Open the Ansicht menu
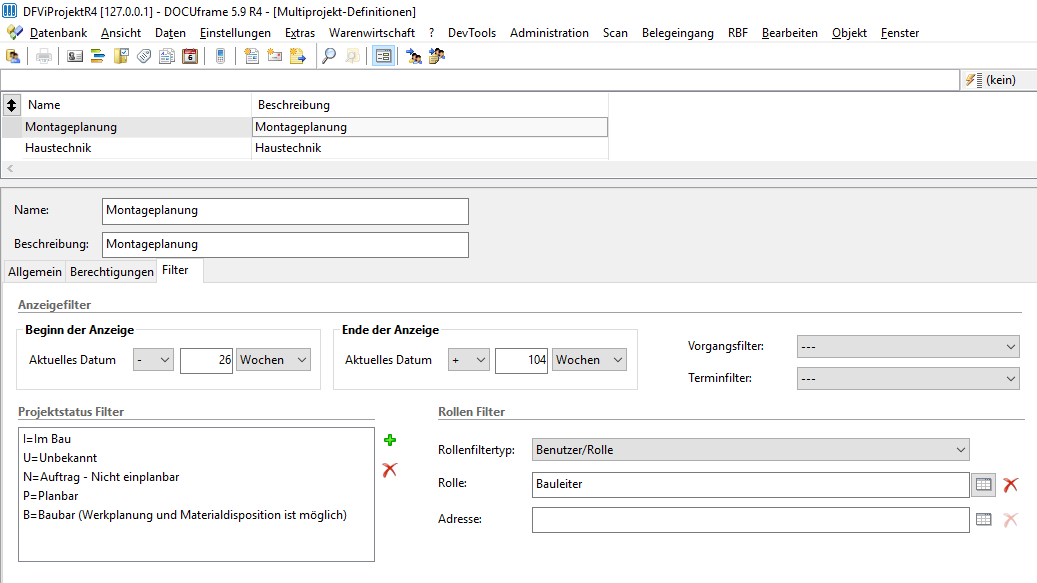This screenshot has height=583, width=1037. (121, 32)
